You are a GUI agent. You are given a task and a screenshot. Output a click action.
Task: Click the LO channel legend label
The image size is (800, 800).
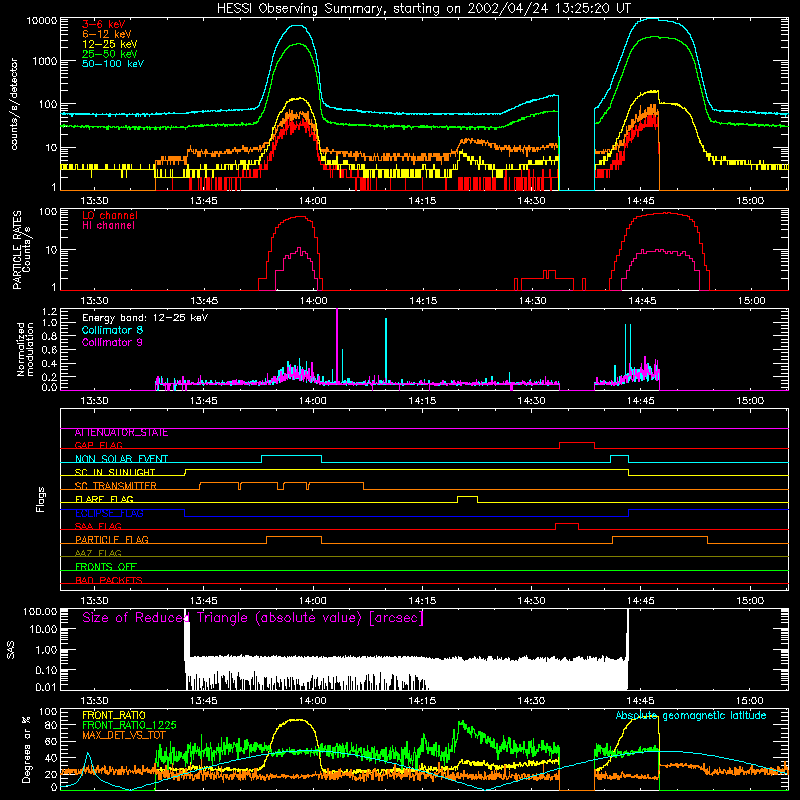110,215
